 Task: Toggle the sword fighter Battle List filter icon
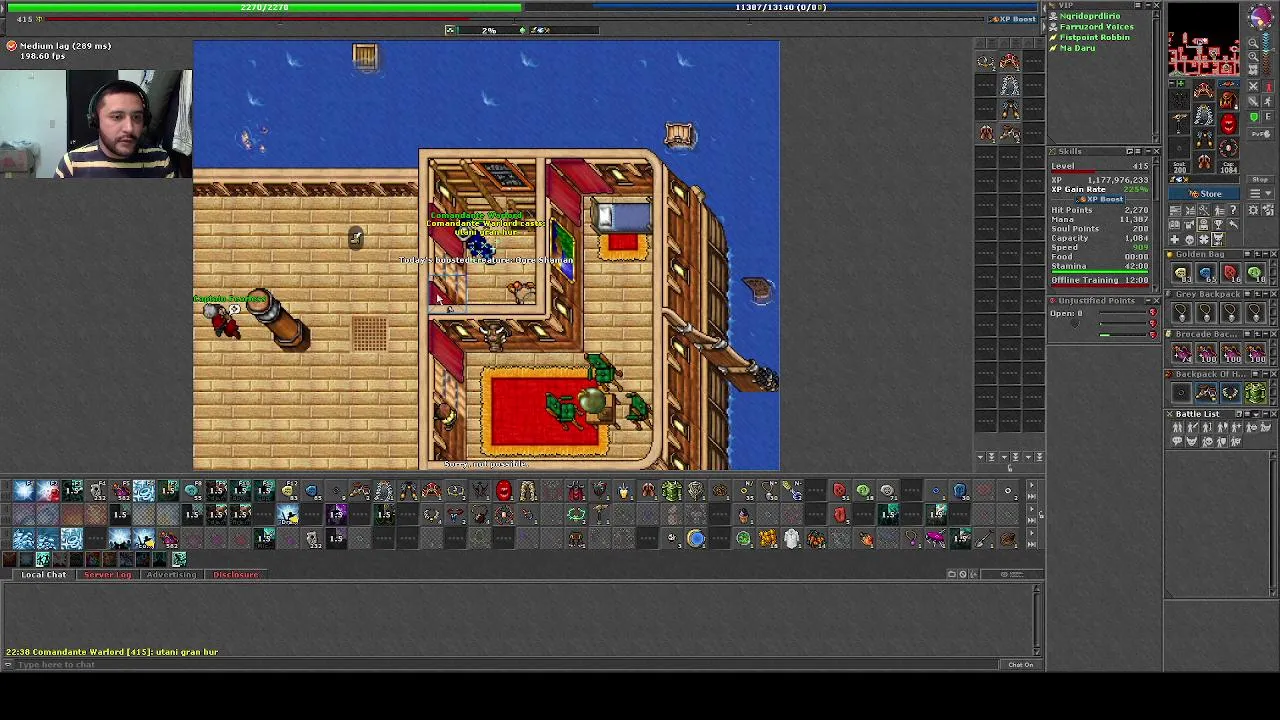tap(1190, 428)
